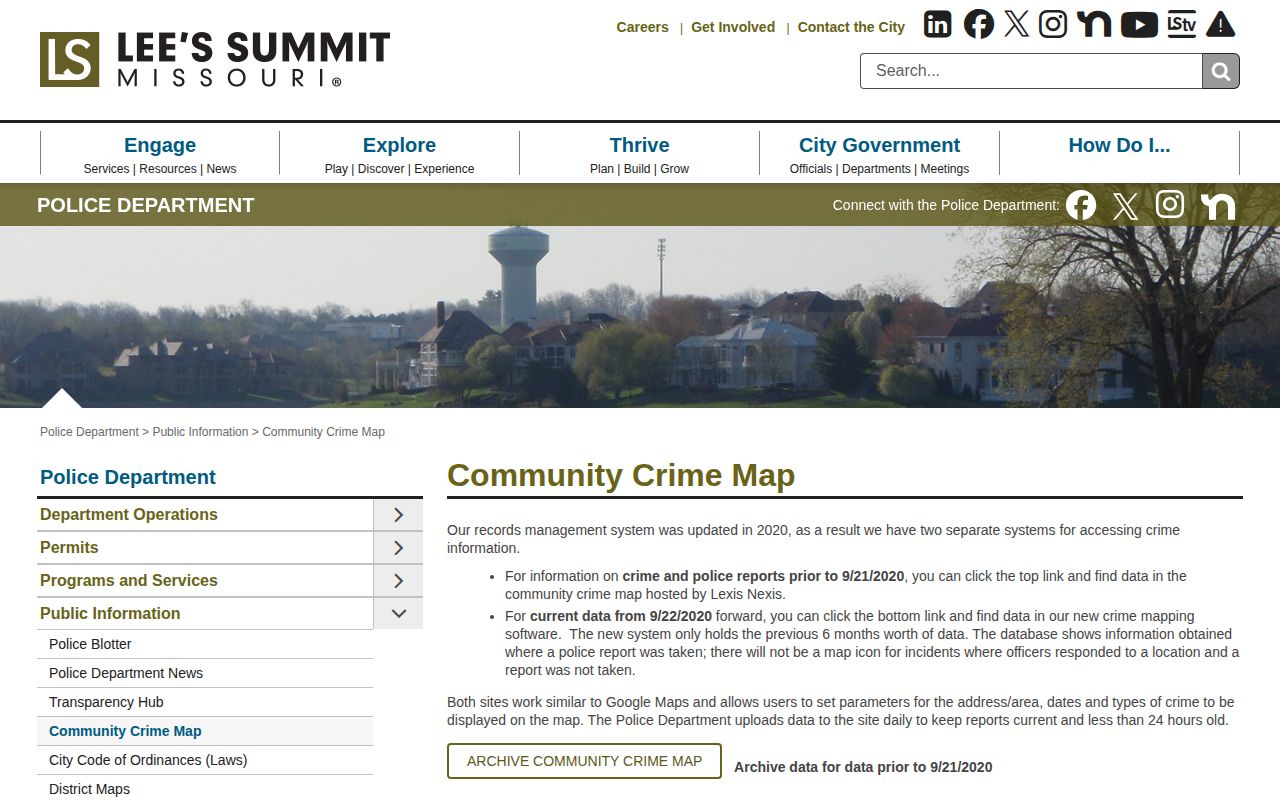Click Programs and Services sidebar label
The image size is (1280, 800).
pyautogui.click(x=128, y=580)
